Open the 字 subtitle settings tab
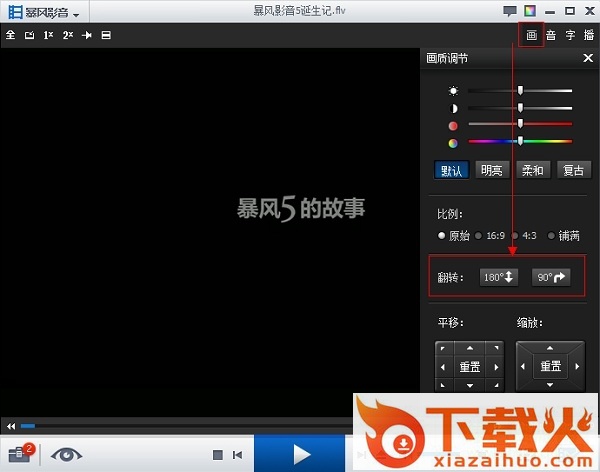The image size is (600, 472). click(570, 35)
